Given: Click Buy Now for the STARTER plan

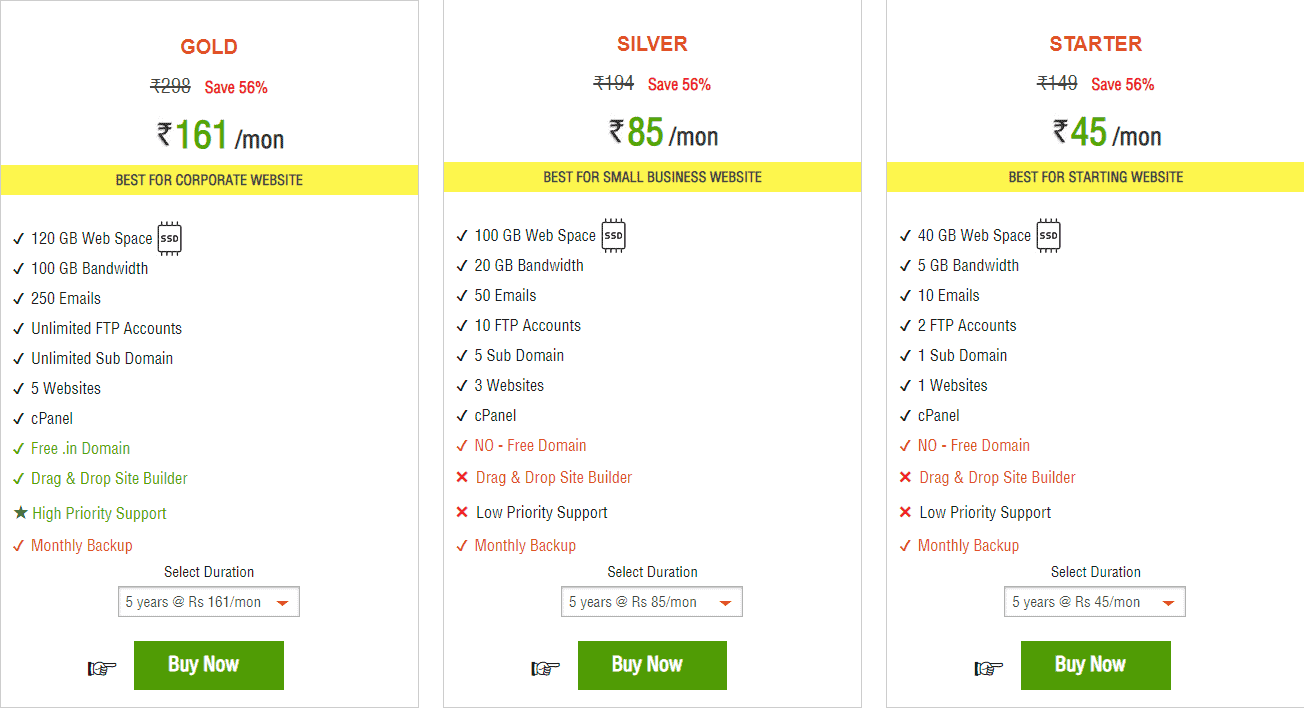Looking at the screenshot, I should (1095, 665).
